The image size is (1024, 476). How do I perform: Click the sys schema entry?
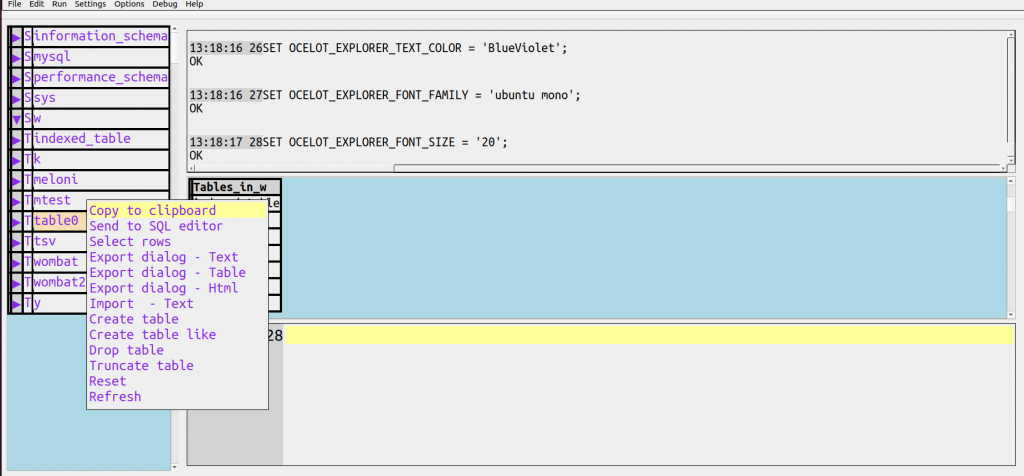point(45,98)
